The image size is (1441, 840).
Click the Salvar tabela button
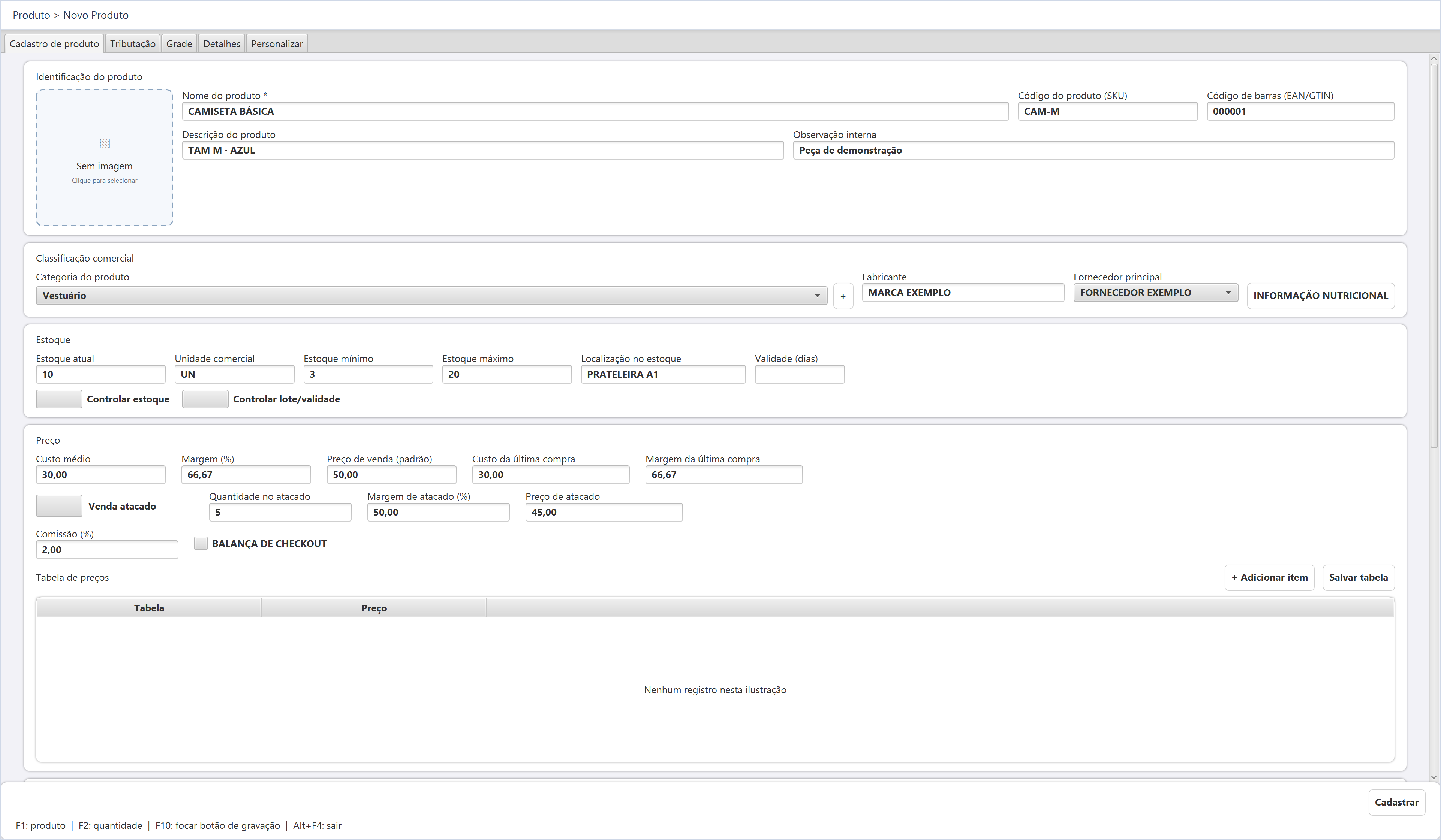click(x=1358, y=578)
